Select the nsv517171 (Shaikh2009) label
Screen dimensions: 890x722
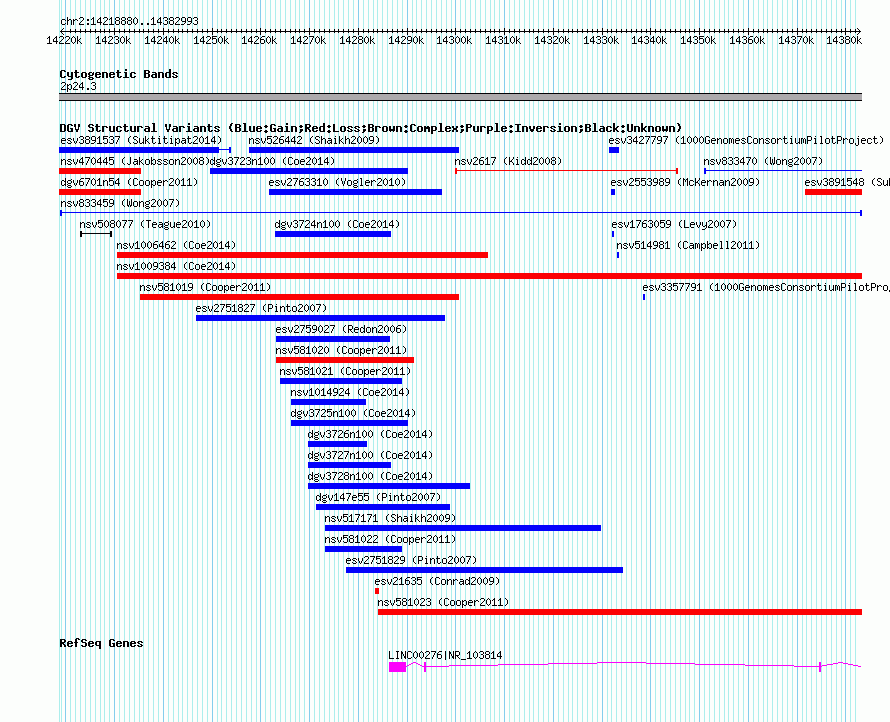click(x=390, y=518)
